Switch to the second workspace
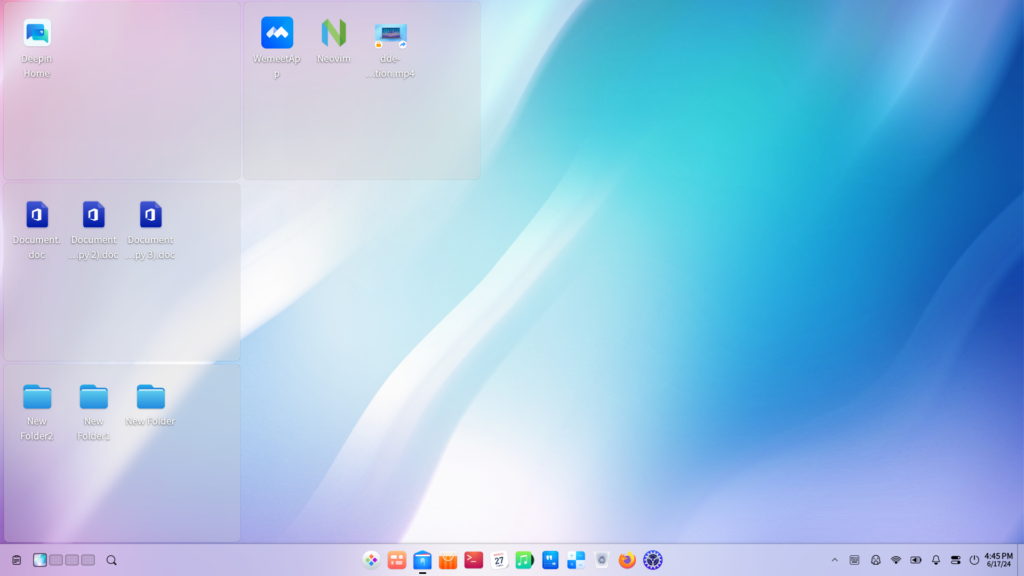Image resolution: width=1024 pixels, height=576 pixels. pos(58,561)
